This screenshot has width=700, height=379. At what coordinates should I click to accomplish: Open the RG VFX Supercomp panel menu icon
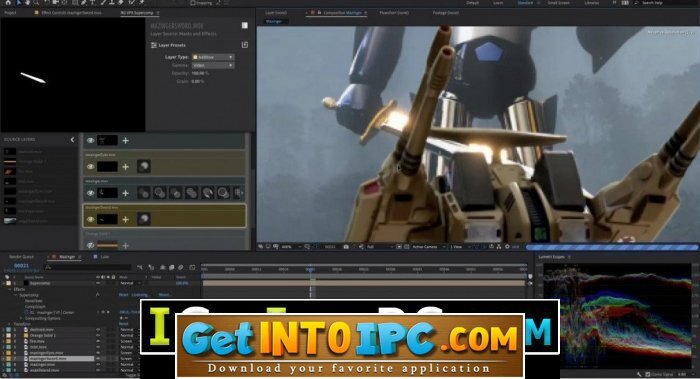point(158,13)
